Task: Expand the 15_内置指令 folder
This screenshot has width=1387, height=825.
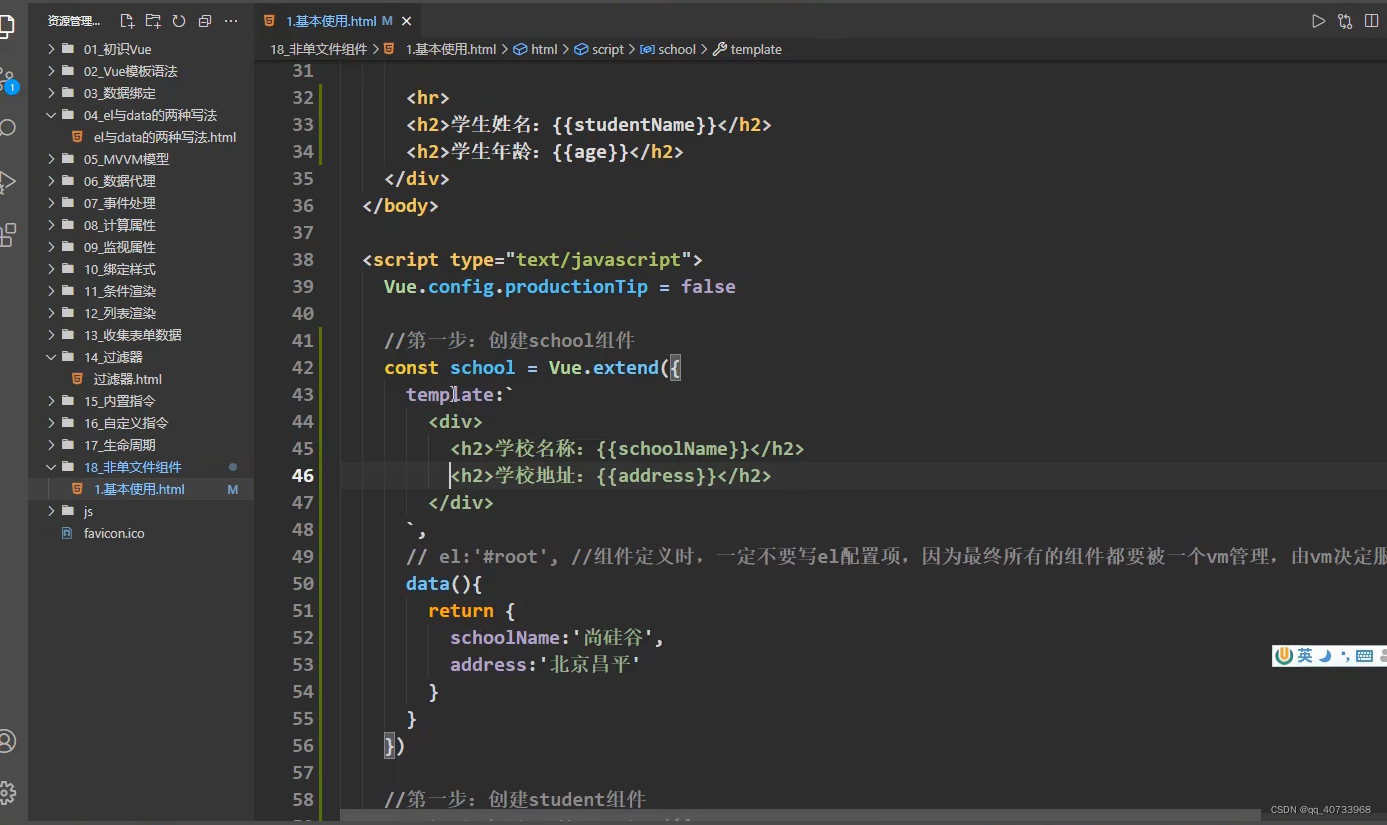Action: coord(140,401)
